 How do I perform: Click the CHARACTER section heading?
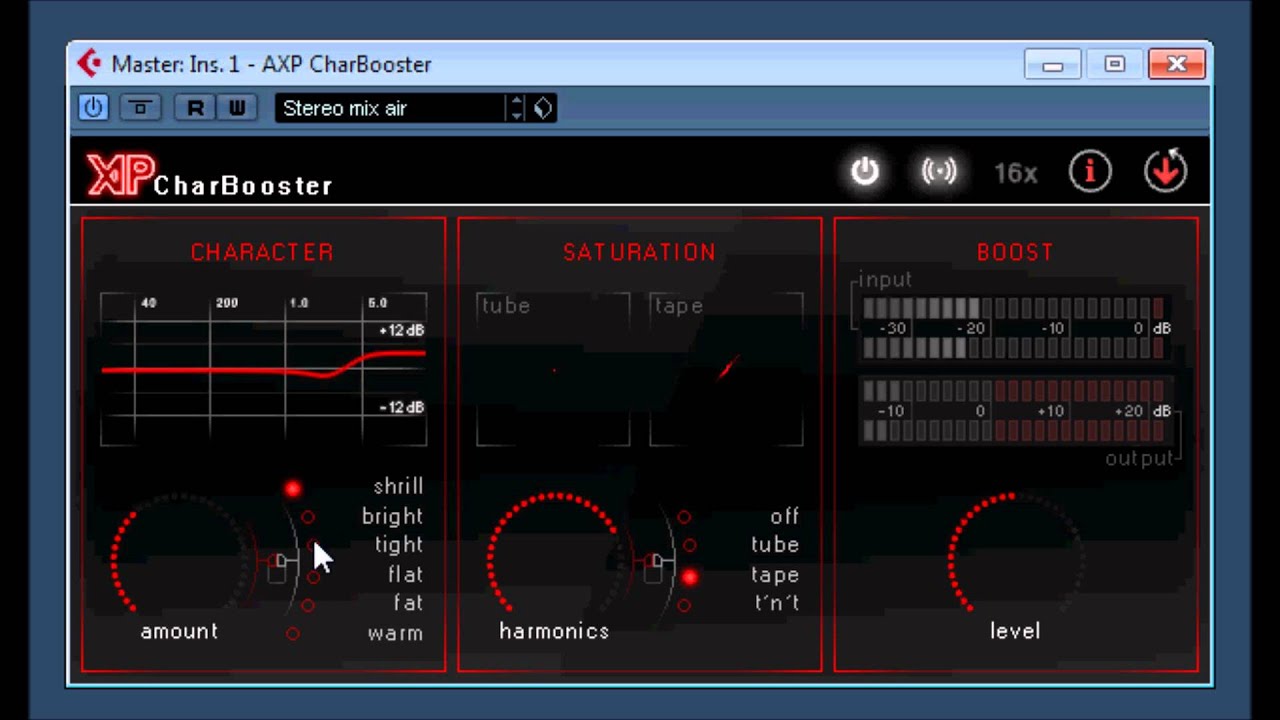[x=263, y=252]
